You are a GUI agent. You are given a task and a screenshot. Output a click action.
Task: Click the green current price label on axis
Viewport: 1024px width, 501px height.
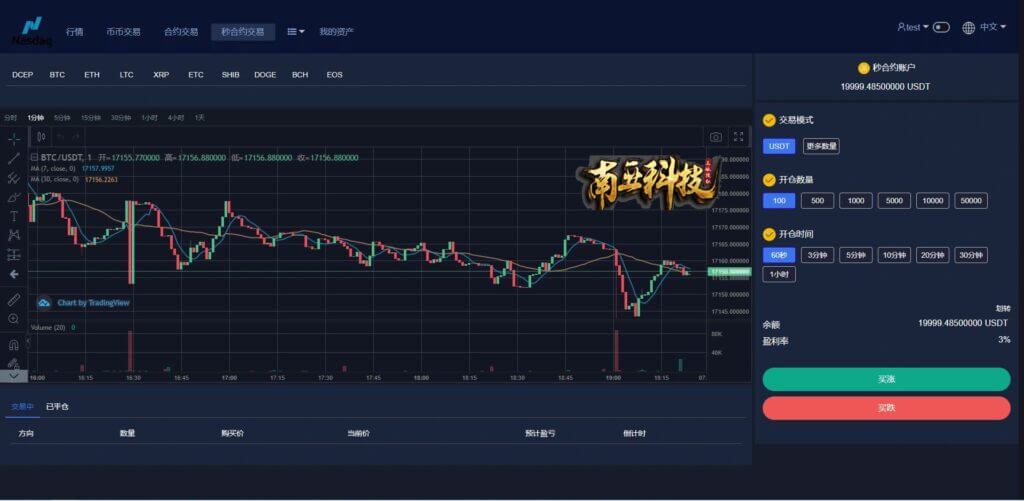[x=729, y=271]
